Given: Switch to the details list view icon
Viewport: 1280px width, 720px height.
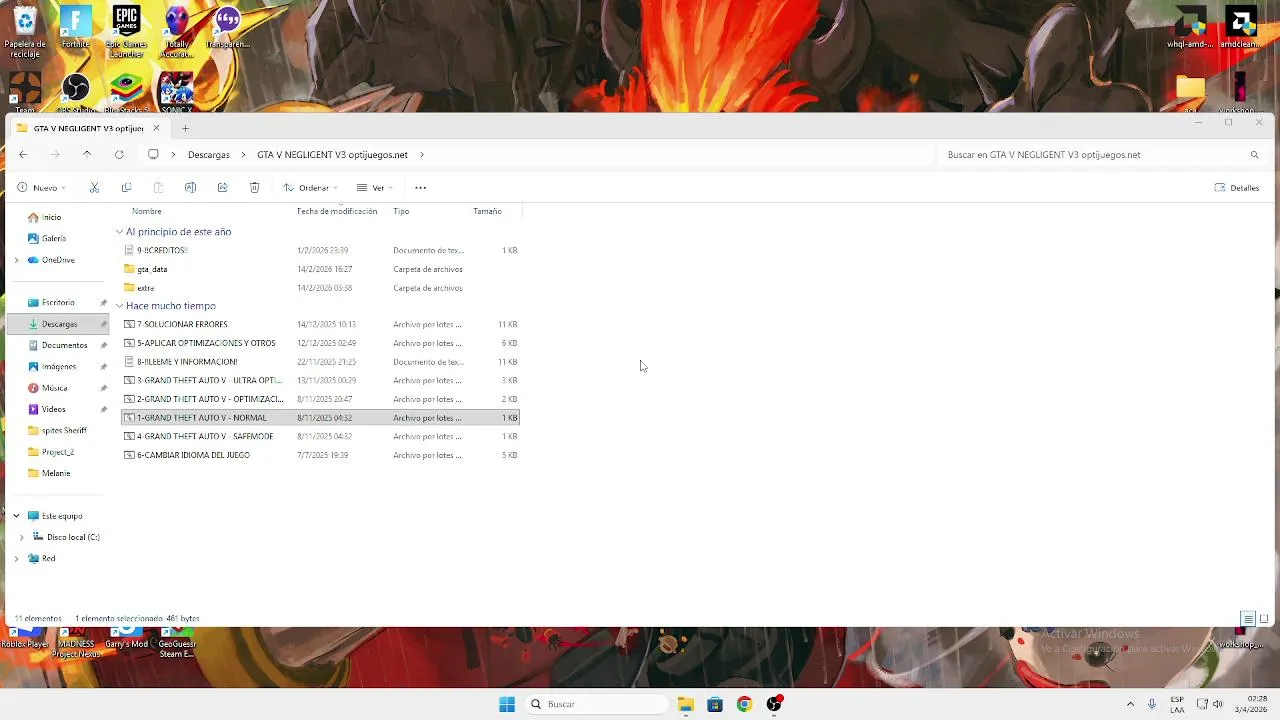Looking at the screenshot, I should pyautogui.click(x=1248, y=619).
